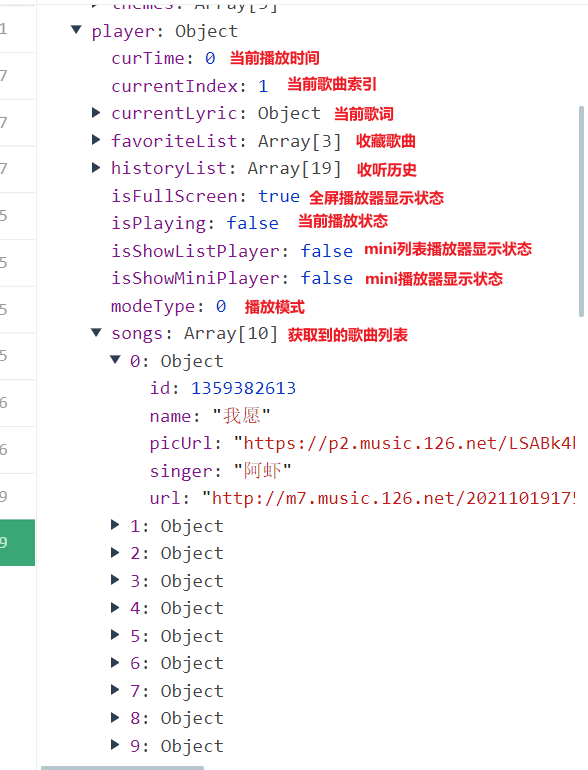Collapse the player Object node
This screenshot has width=588, height=770.
pos(76,30)
